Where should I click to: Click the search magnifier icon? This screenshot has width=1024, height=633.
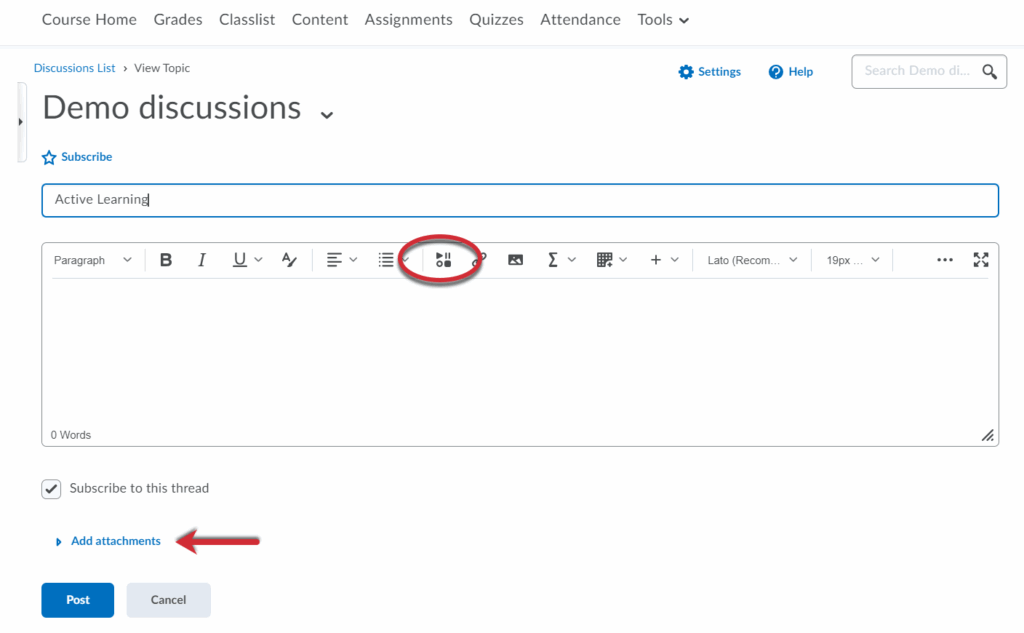[x=989, y=71]
